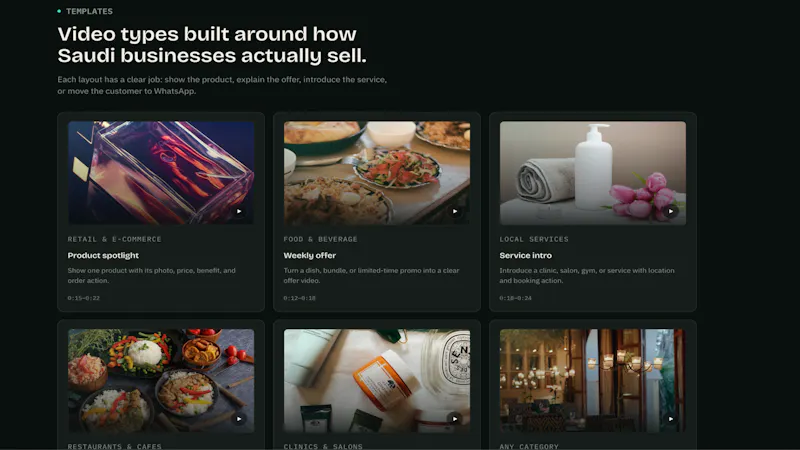Image resolution: width=800 pixels, height=450 pixels.
Task: Click the Service intro title
Action: (526, 255)
